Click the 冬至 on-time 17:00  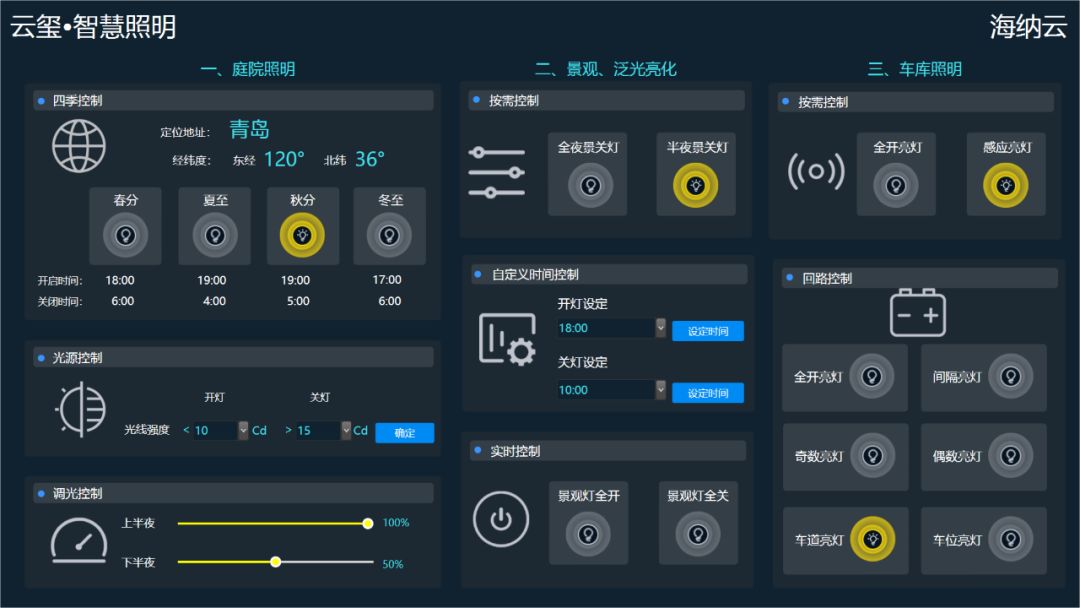coord(387,280)
